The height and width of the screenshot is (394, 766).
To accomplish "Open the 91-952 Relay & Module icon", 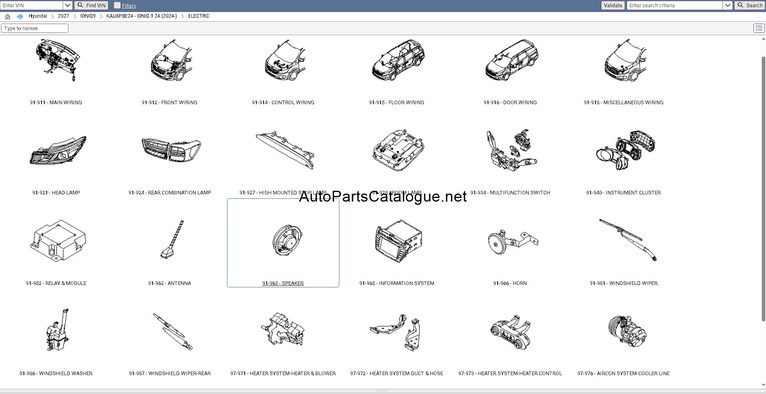I will pyautogui.click(x=57, y=240).
